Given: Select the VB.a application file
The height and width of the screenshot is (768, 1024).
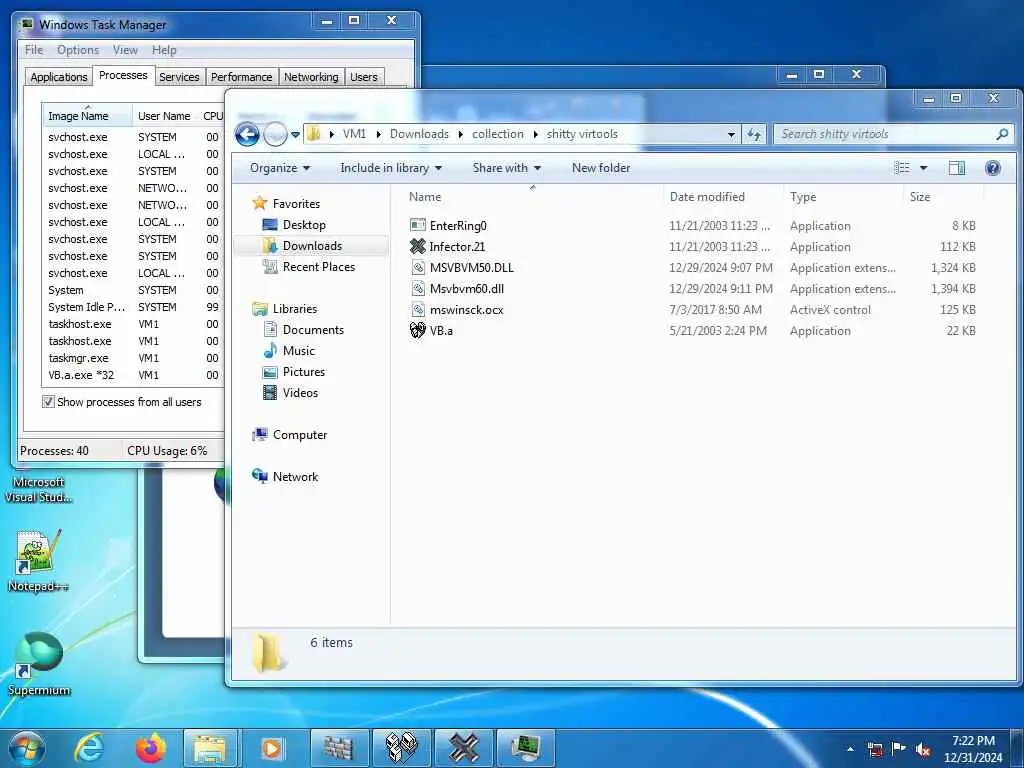Looking at the screenshot, I should (x=441, y=330).
